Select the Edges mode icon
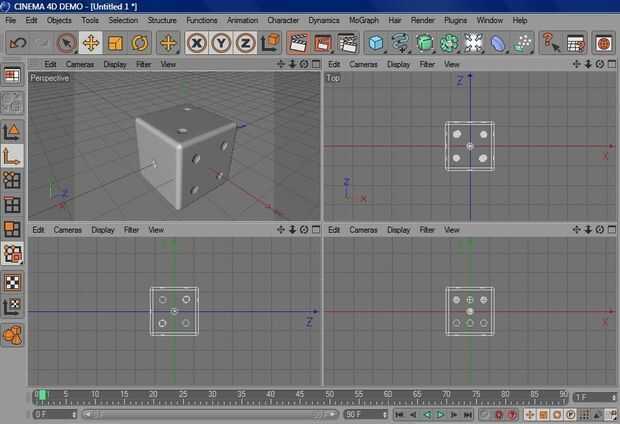This screenshot has width=620, height=424. (12, 205)
